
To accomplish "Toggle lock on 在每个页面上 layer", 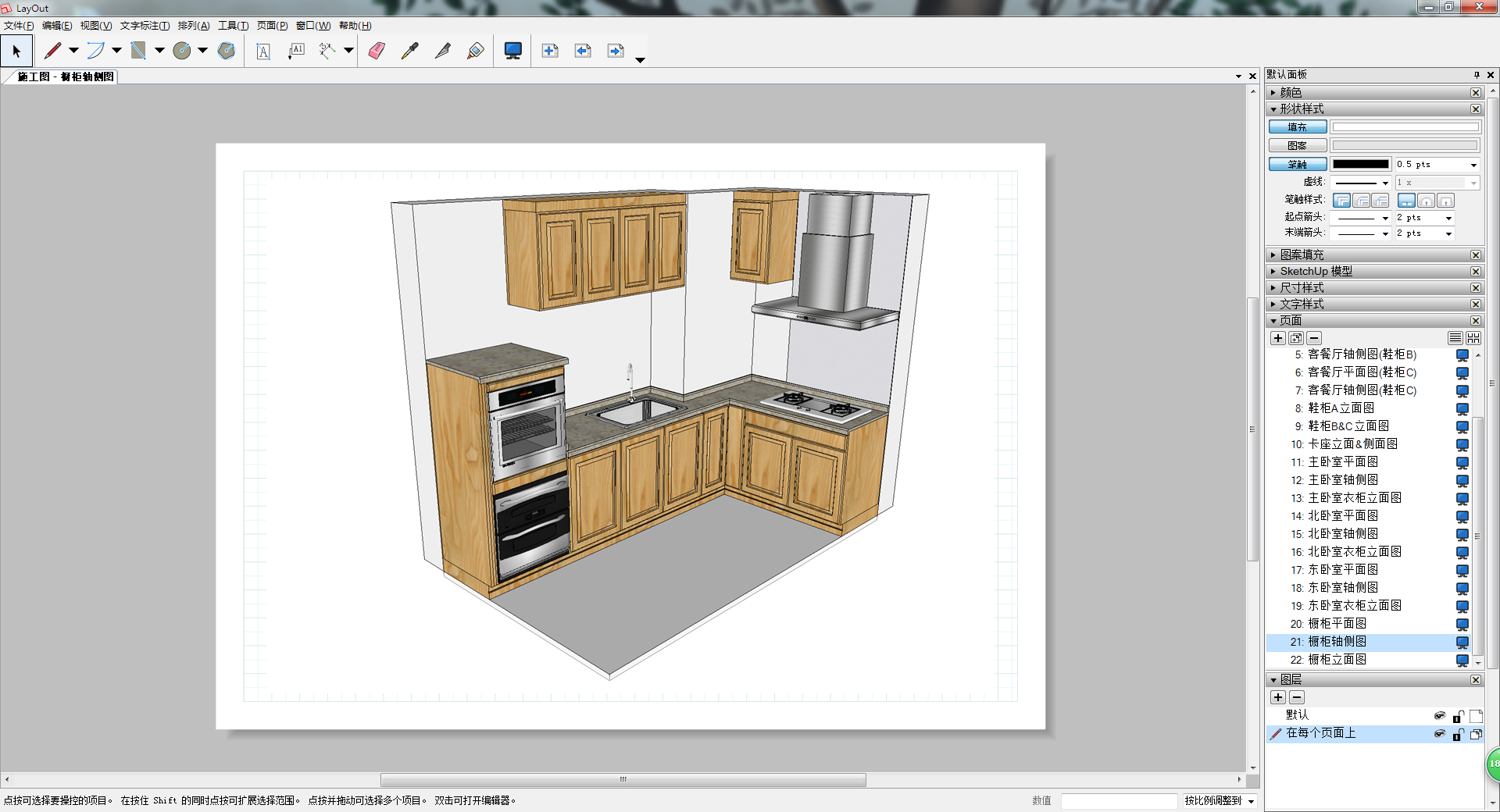I will (x=1458, y=734).
